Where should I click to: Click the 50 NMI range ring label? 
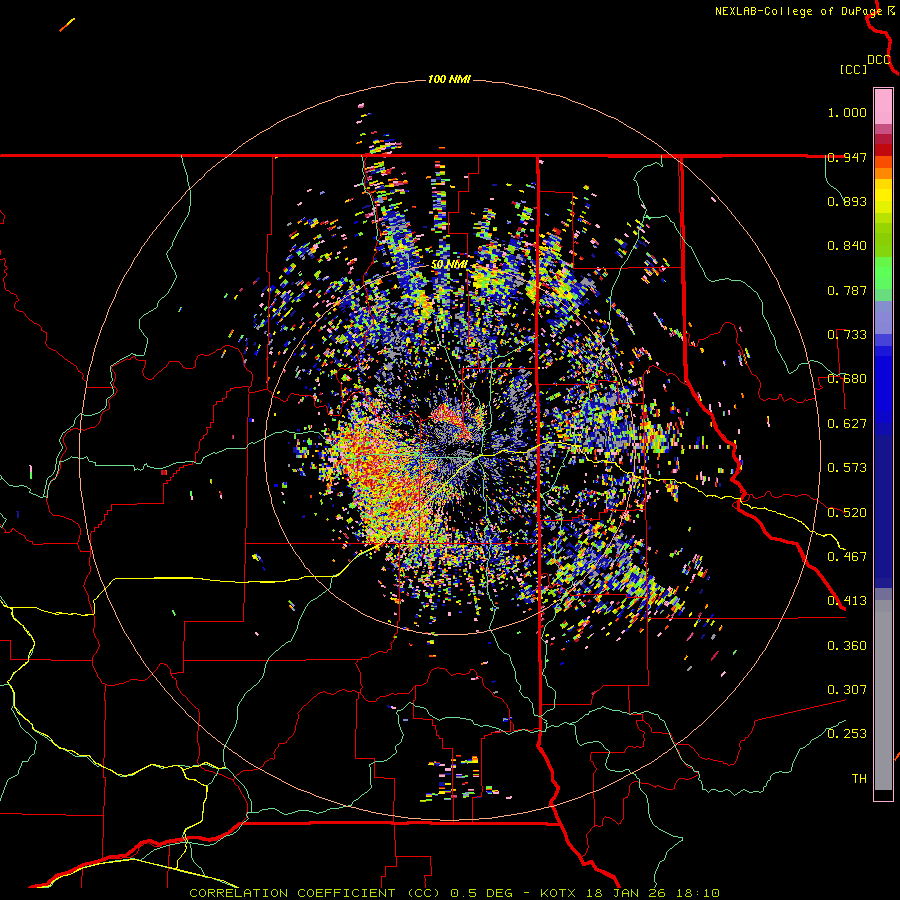449,265
